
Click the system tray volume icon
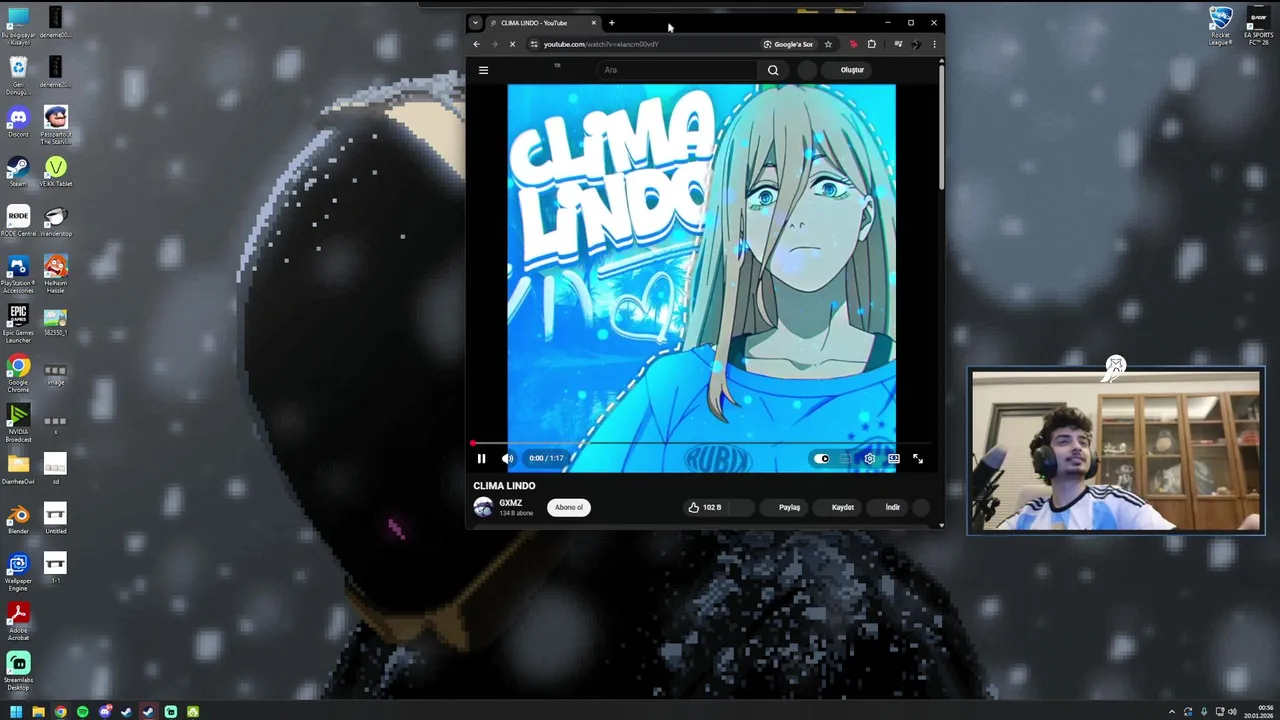(x=1232, y=712)
